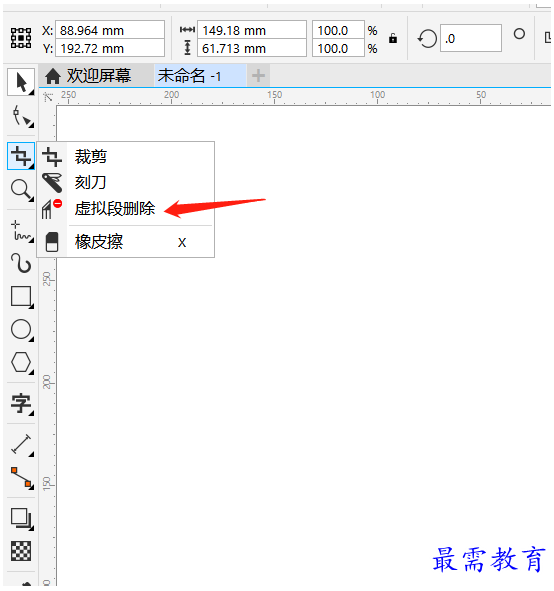554x591 pixels.
Task: Click the height dimension icon
Action: (187, 48)
